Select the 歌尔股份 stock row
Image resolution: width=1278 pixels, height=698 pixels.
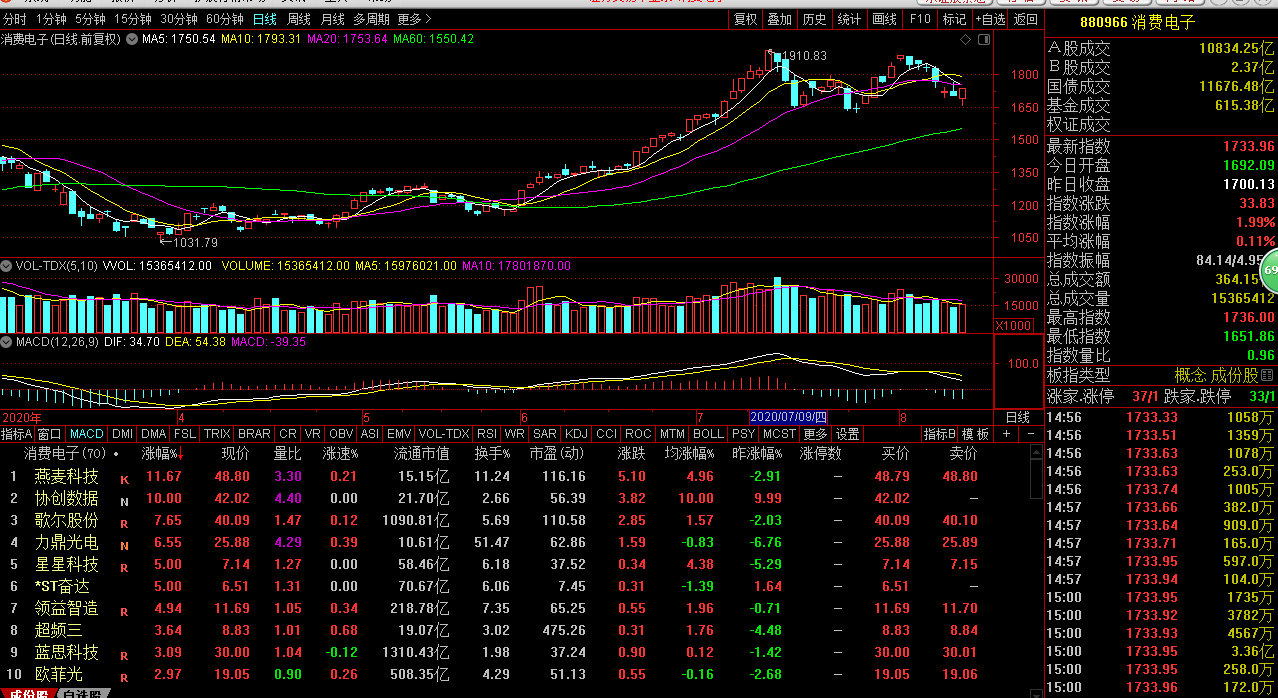(67, 520)
